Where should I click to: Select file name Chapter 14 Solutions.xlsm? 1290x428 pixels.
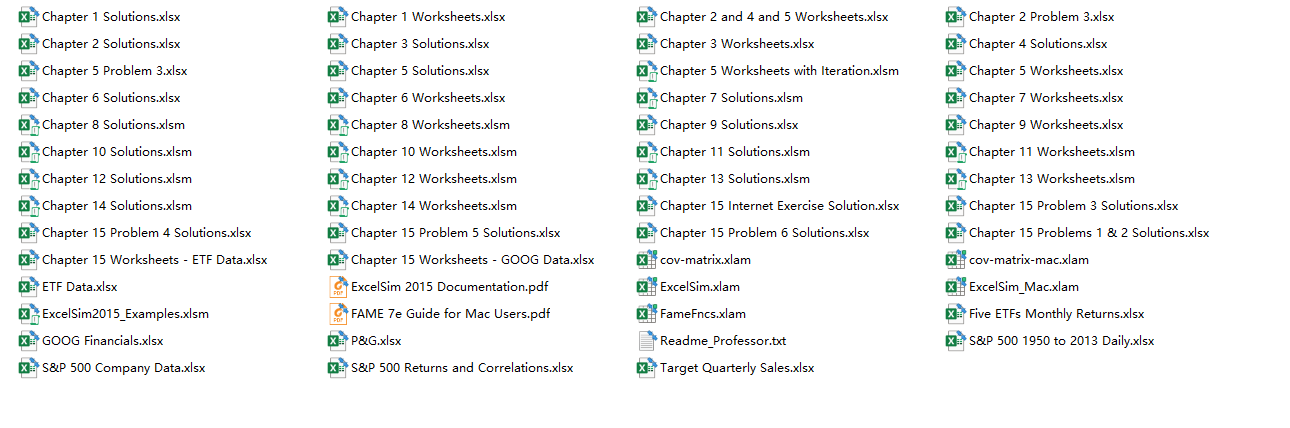[x=117, y=206]
